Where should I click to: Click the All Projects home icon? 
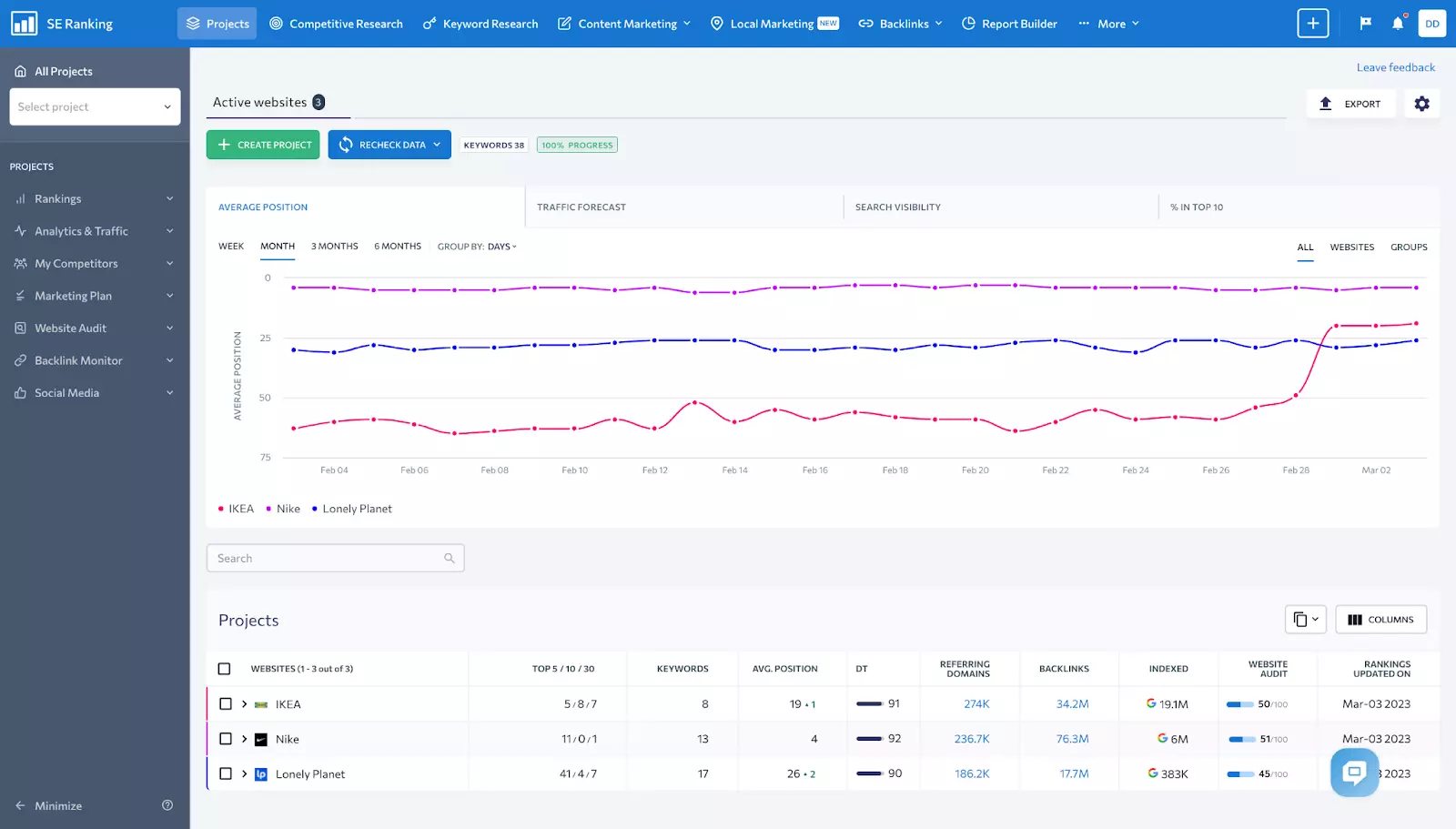[x=20, y=71]
